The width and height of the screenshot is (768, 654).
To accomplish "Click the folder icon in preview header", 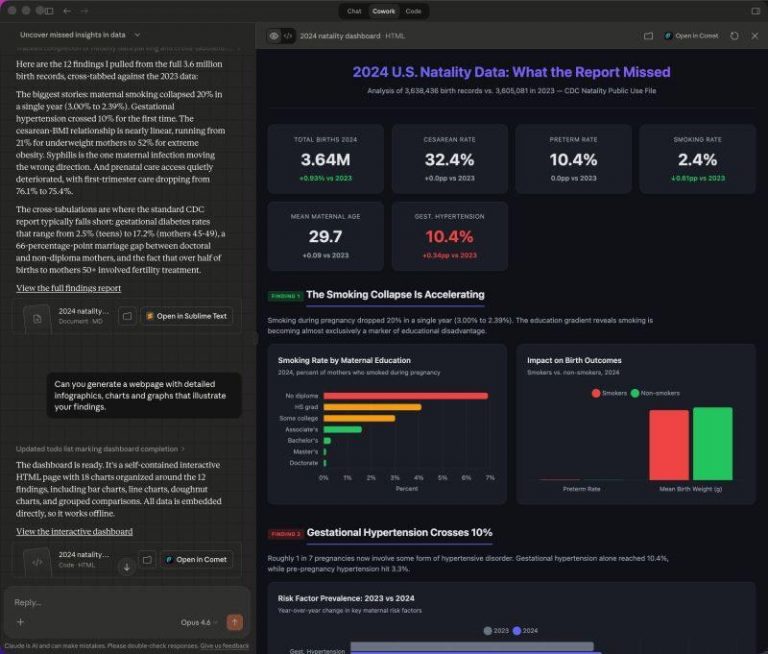I will tap(648, 36).
